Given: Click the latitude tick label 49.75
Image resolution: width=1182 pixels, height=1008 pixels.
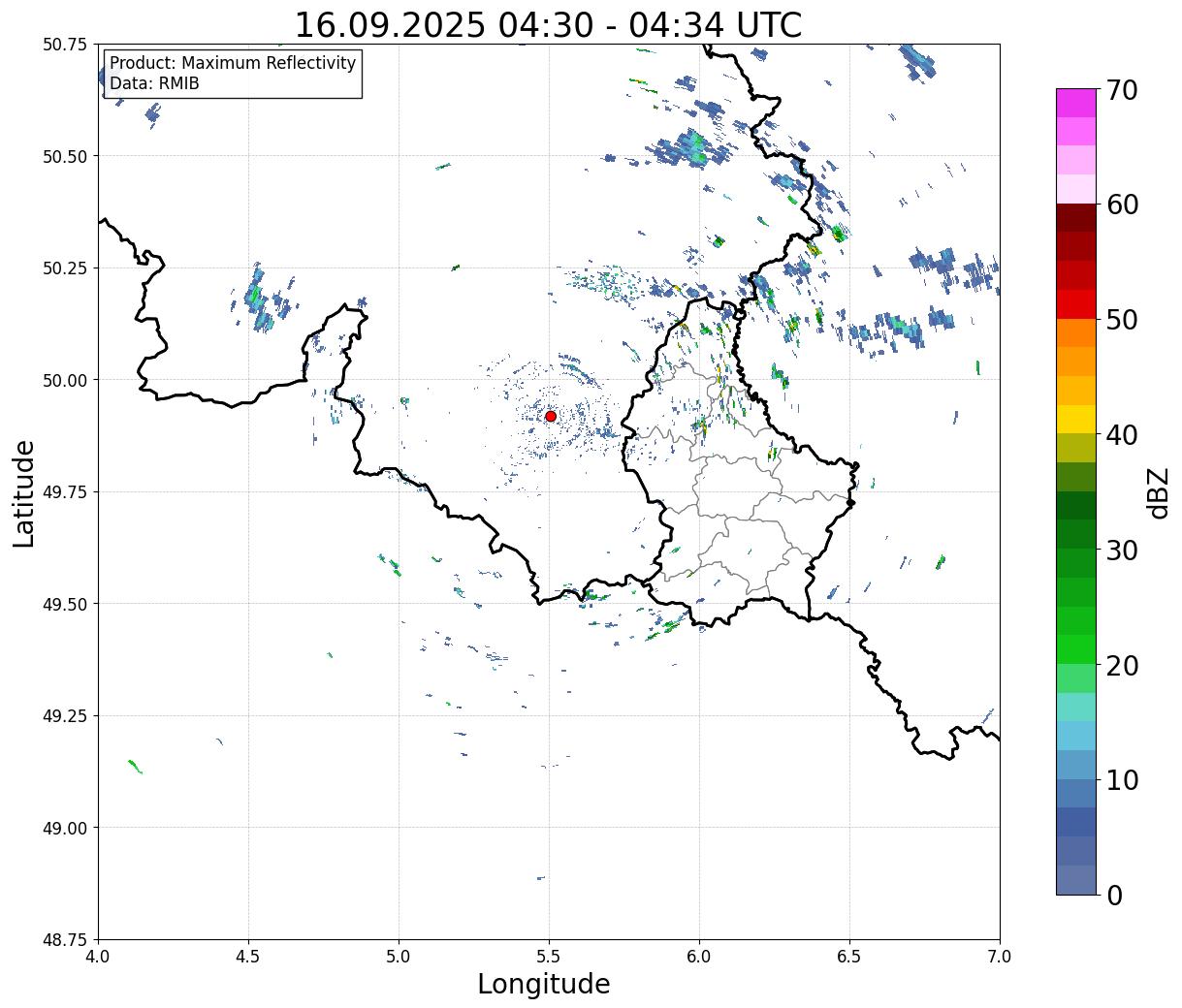Looking at the screenshot, I should 65,492.
